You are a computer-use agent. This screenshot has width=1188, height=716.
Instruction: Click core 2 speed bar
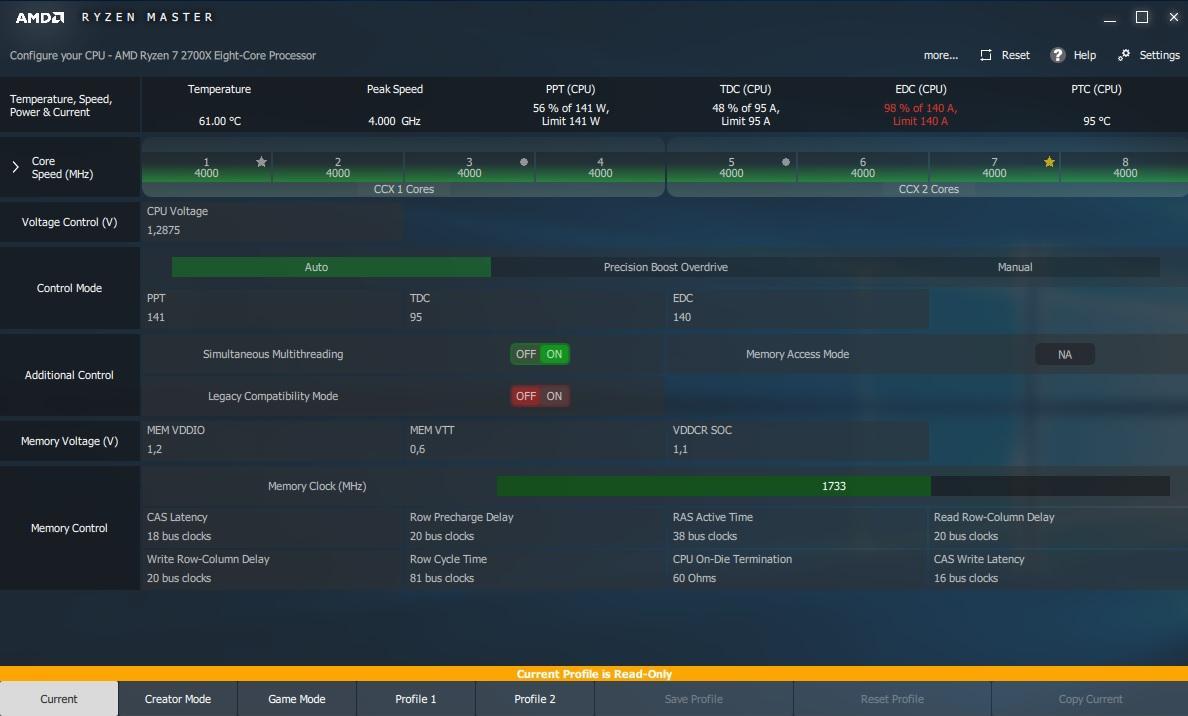click(x=338, y=167)
